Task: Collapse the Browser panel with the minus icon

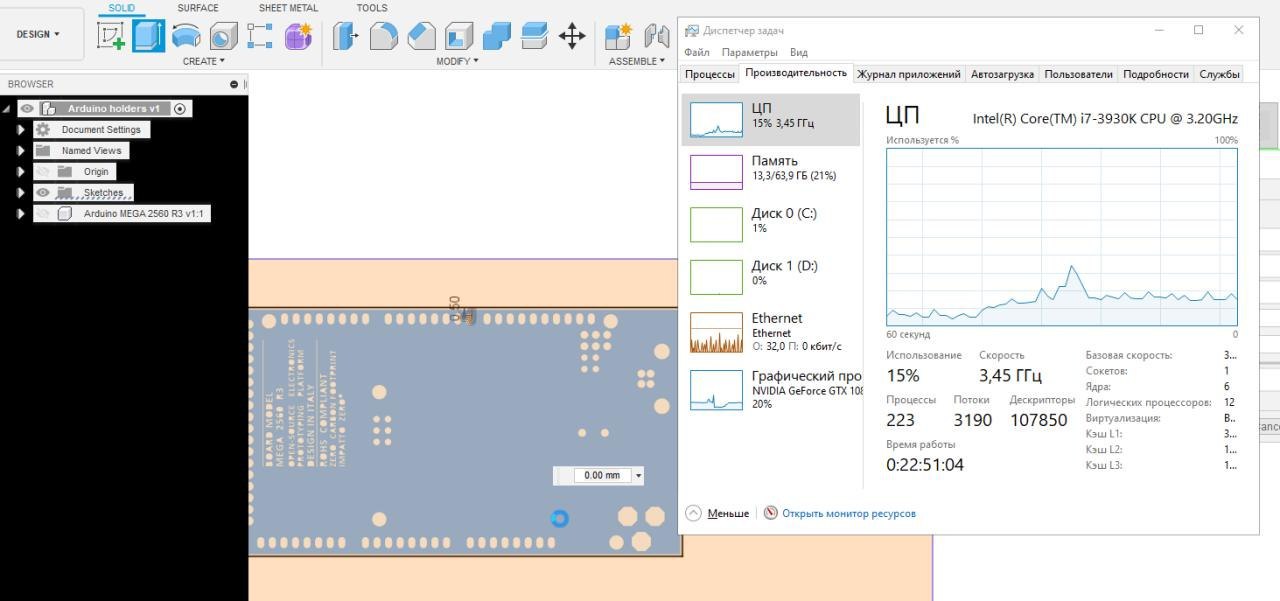Action: (234, 84)
